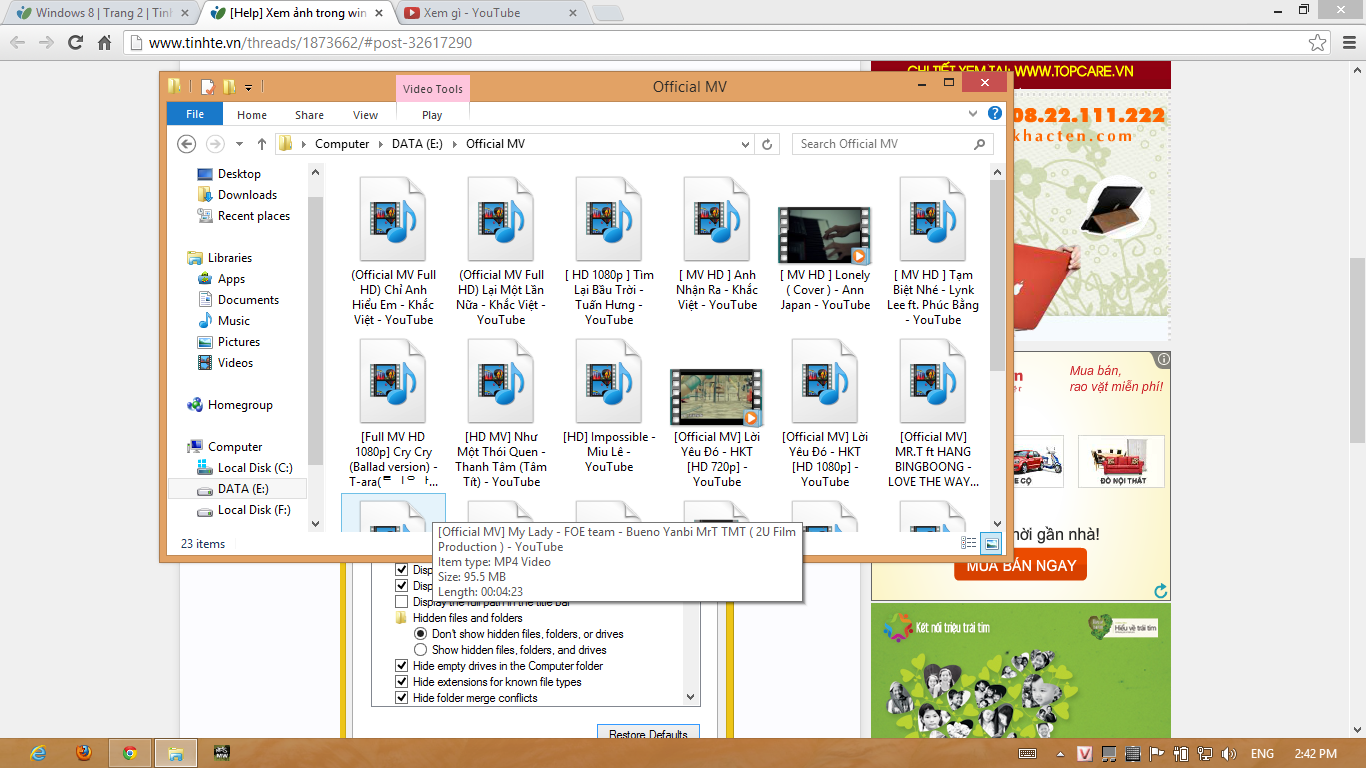Viewport: 1366px width, 768px height.
Task: Open the address bar history dropdown
Action: (747, 144)
